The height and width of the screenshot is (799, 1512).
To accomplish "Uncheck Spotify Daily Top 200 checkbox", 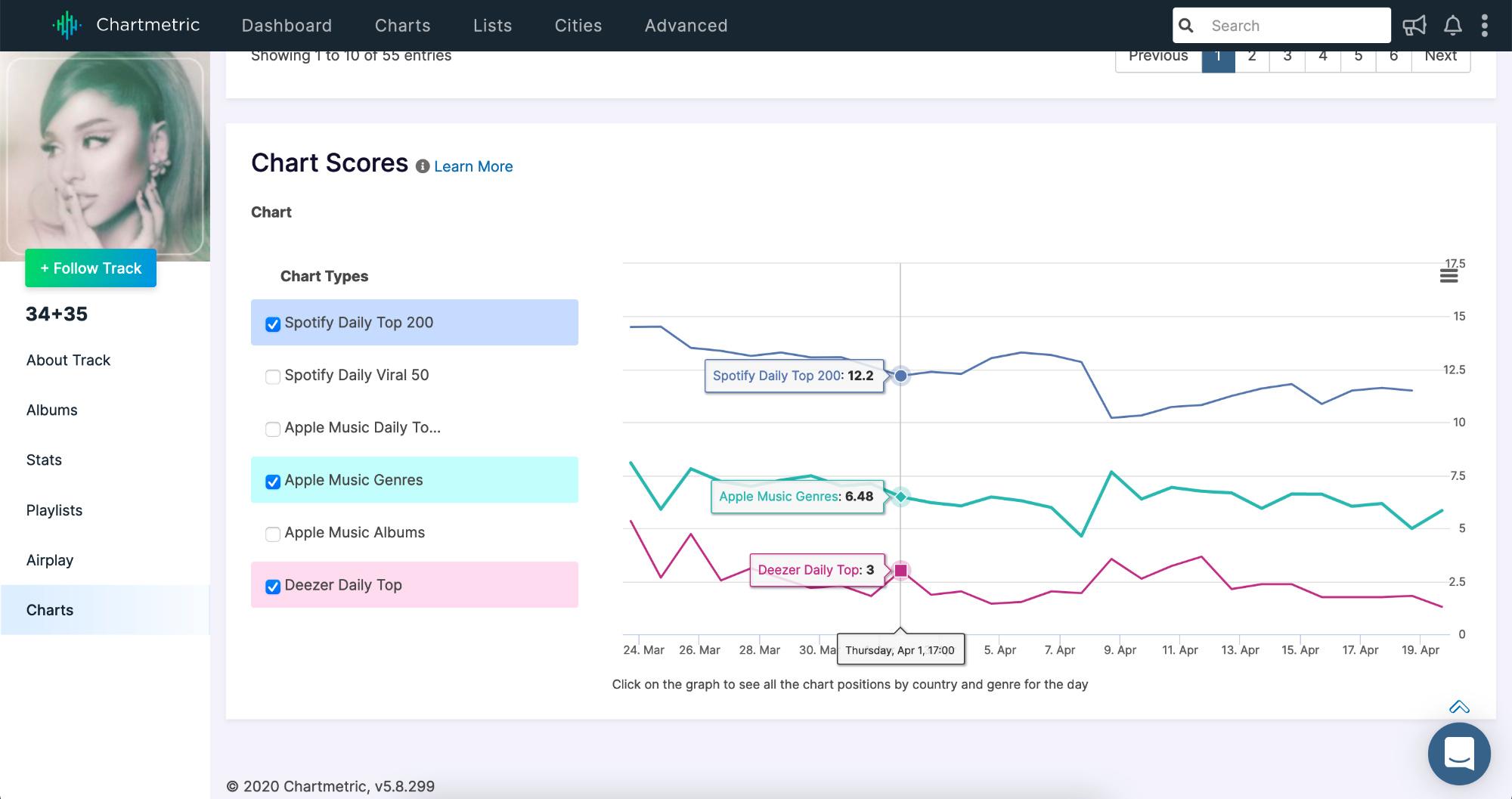I will 273,324.
